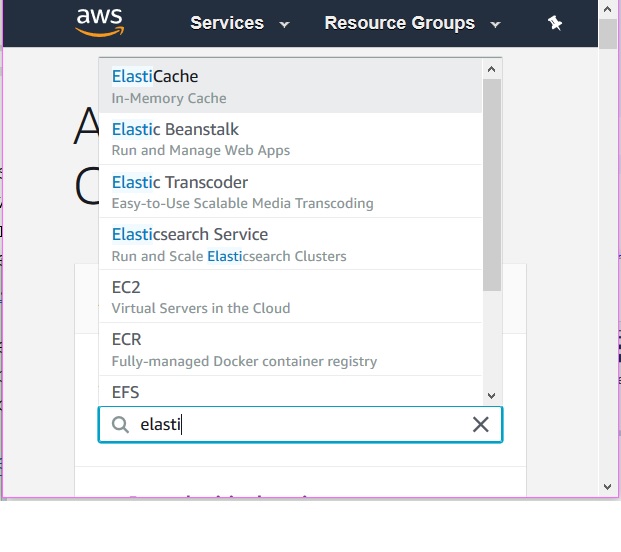Open the Resource Groups menu
The height and width of the screenshot is (552, 621).
click(399, 23)
